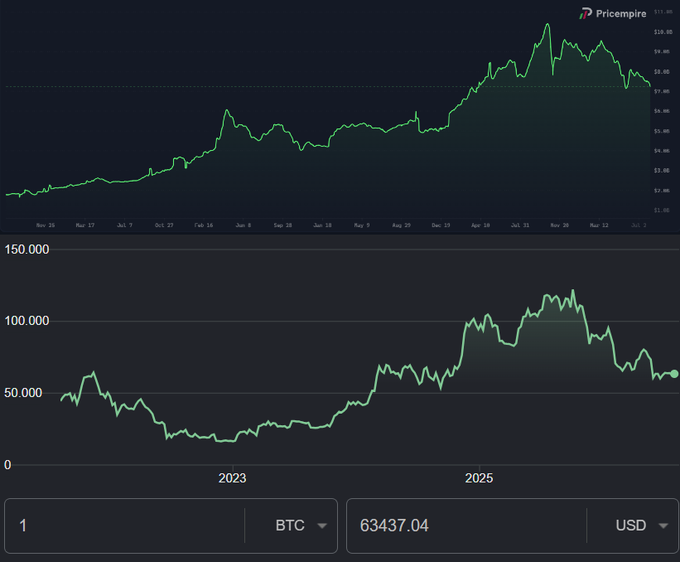Click the 100.000 axis label
The height and width of the screenshot is (562, 680).
pyautogui.click(x=26, y=321)
